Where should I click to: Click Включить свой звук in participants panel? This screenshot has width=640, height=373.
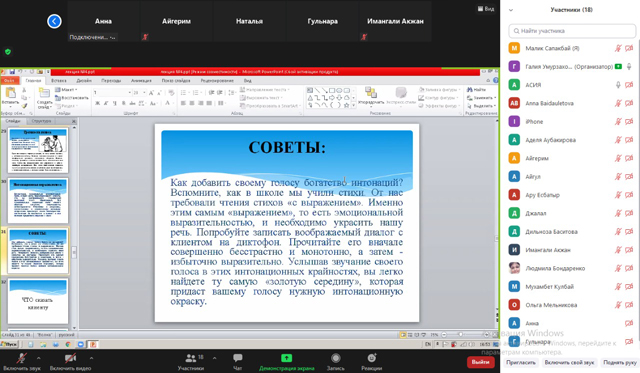[569, 362]
